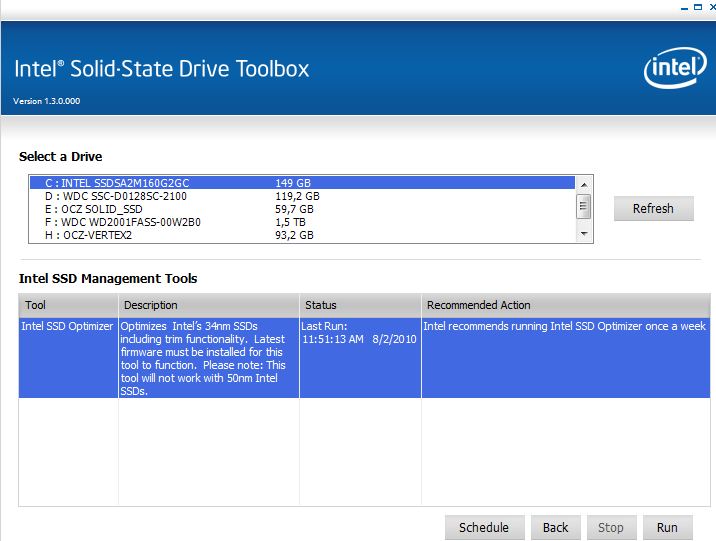The image size is (716, 541).
Task: Click the 149 GB capacity value
Action: click(293, 183)
